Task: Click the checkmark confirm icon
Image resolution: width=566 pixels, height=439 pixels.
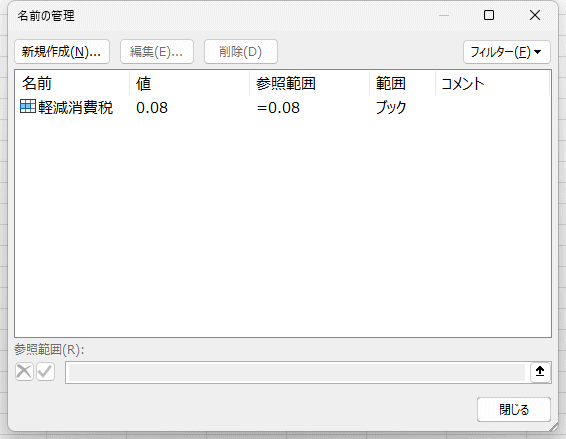Action: (x=45, y=371)
